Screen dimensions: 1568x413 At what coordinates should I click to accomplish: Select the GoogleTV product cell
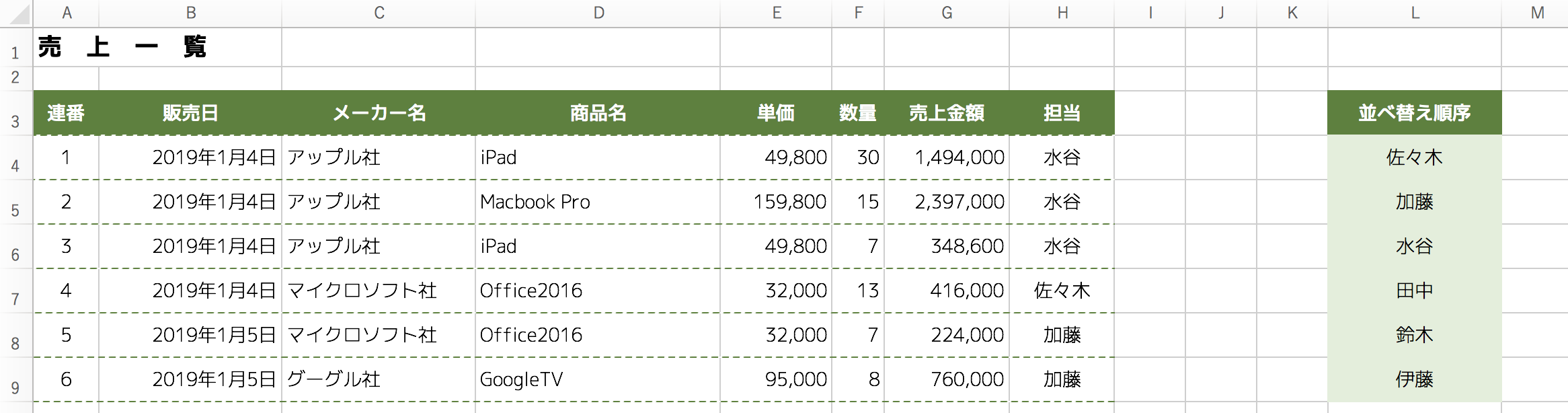click(598, 379)
